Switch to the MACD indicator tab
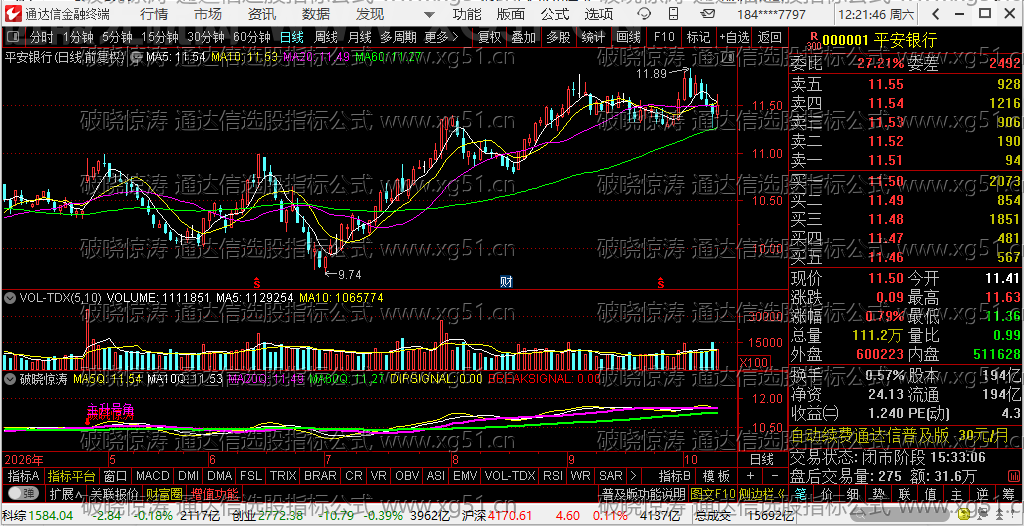Viewport: 1024px width, 526px height. [x=153, y=476]
